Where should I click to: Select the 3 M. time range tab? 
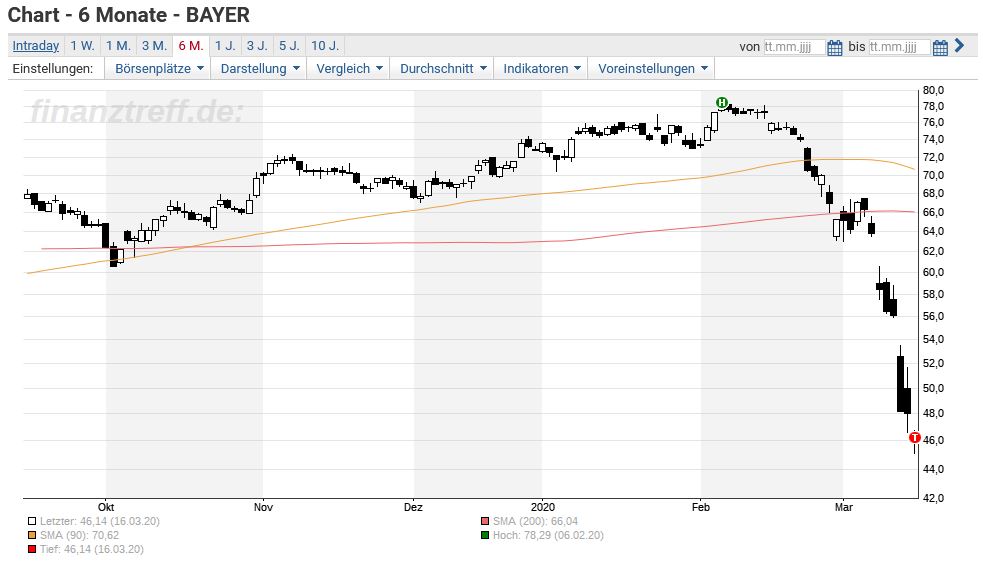[154, 46]
